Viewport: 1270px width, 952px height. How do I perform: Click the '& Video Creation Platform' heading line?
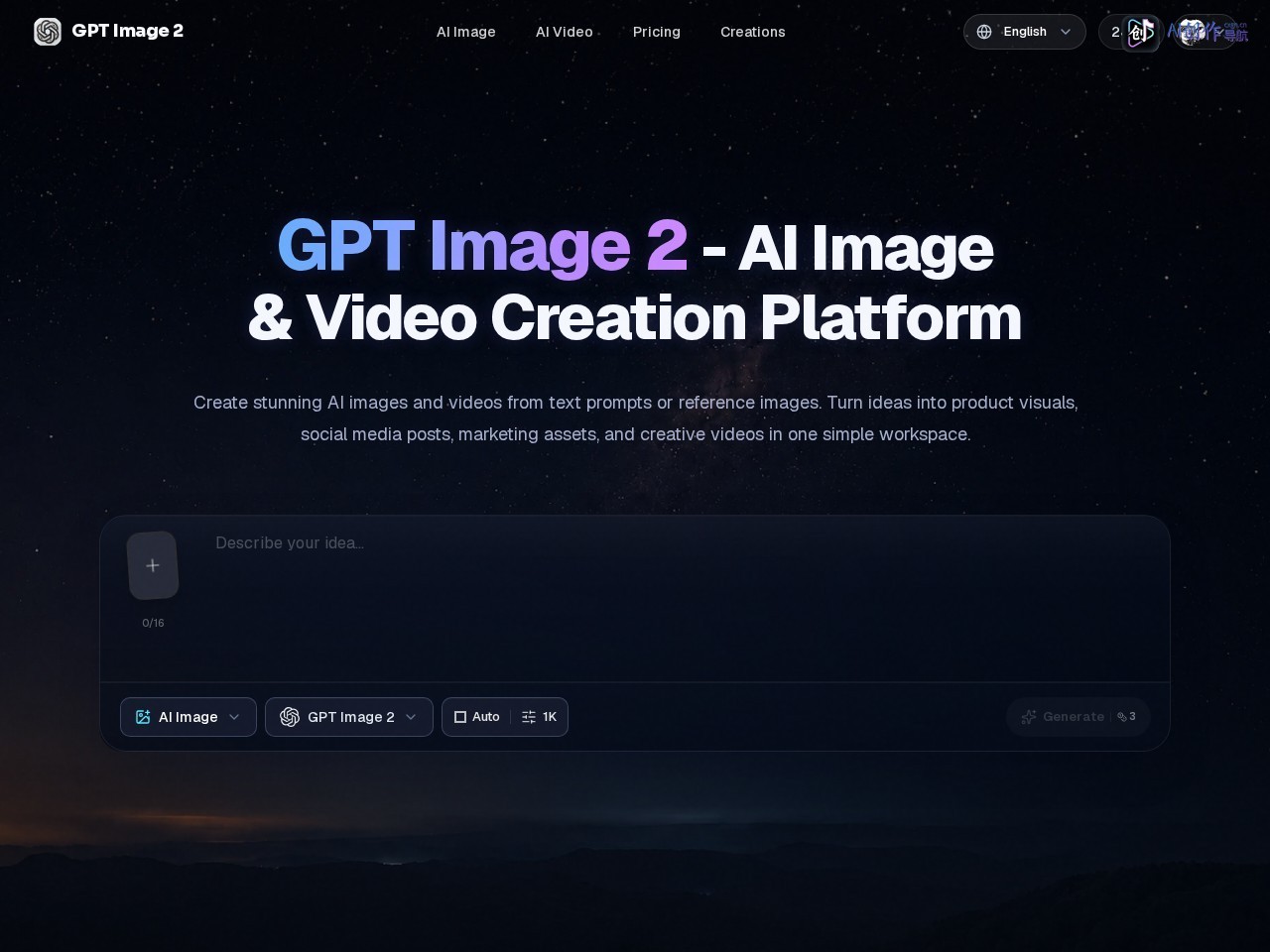tap(635, 317)
